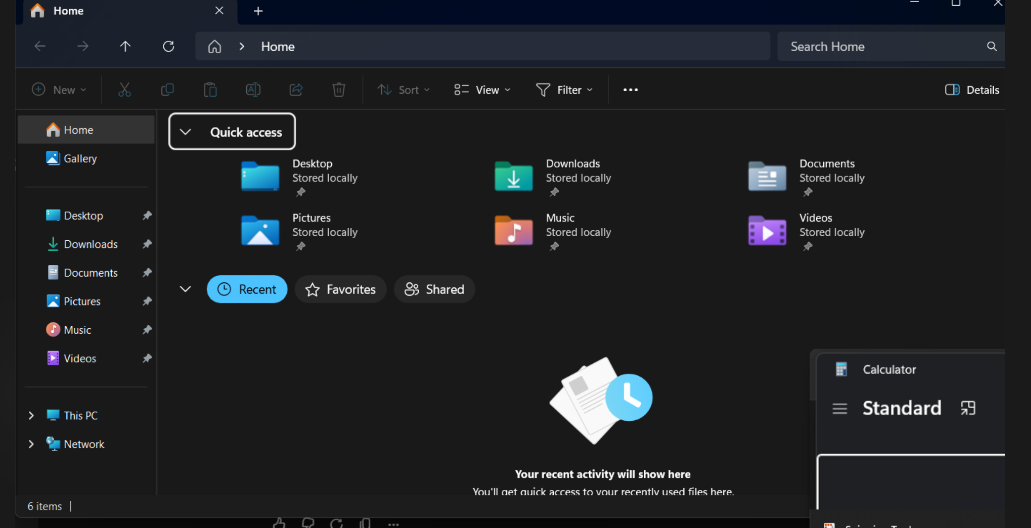Select the Favorites tab
The height and width of the screenshot is (528, 1031).
click(x=341, y=289)
